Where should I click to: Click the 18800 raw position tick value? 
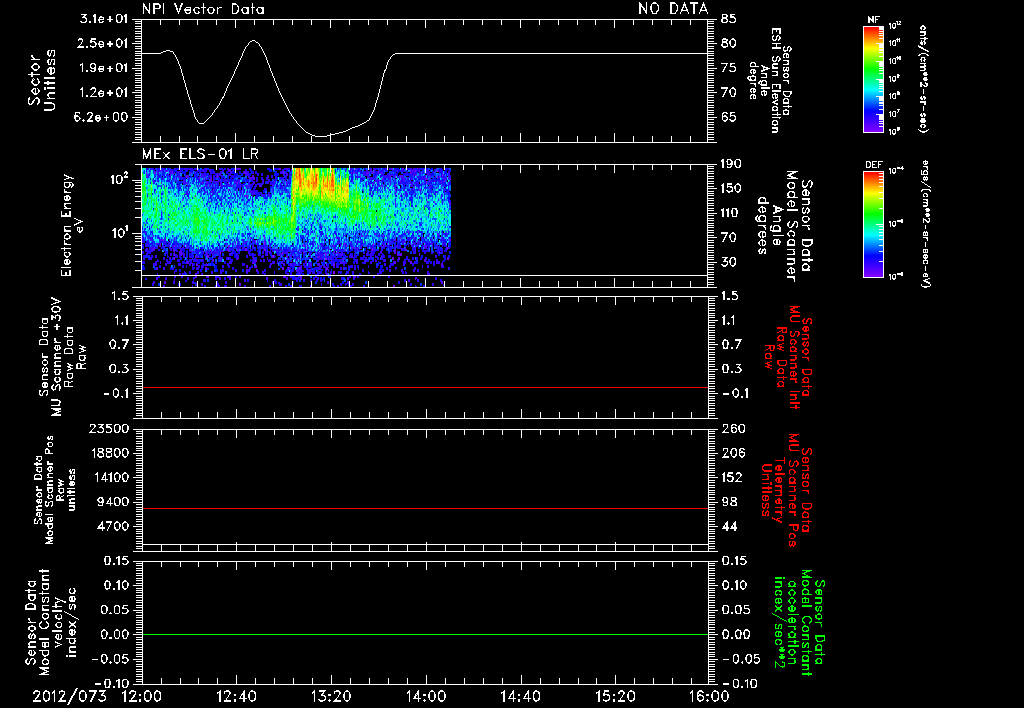click(110, 453)
